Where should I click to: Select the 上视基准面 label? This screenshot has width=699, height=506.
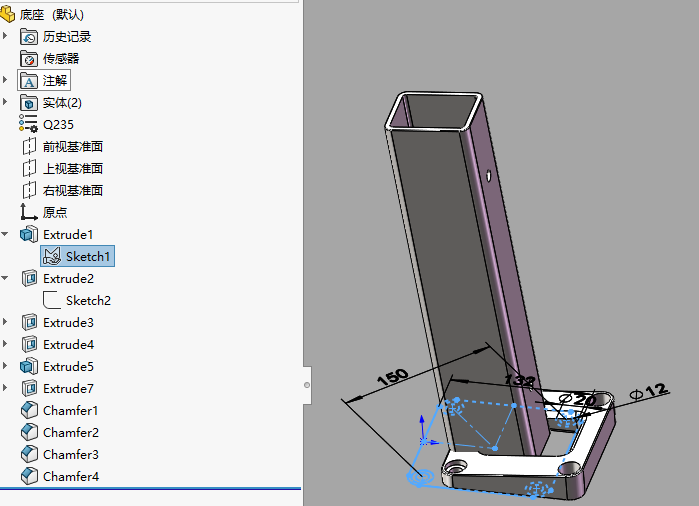point(73,168)
